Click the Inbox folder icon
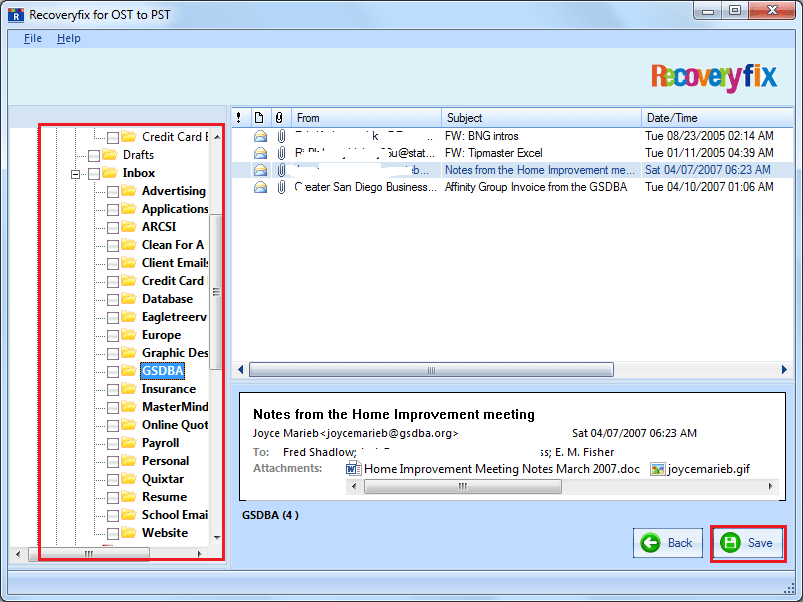The image size is (803, 602). pyautogui.click(x=110, y=173)
